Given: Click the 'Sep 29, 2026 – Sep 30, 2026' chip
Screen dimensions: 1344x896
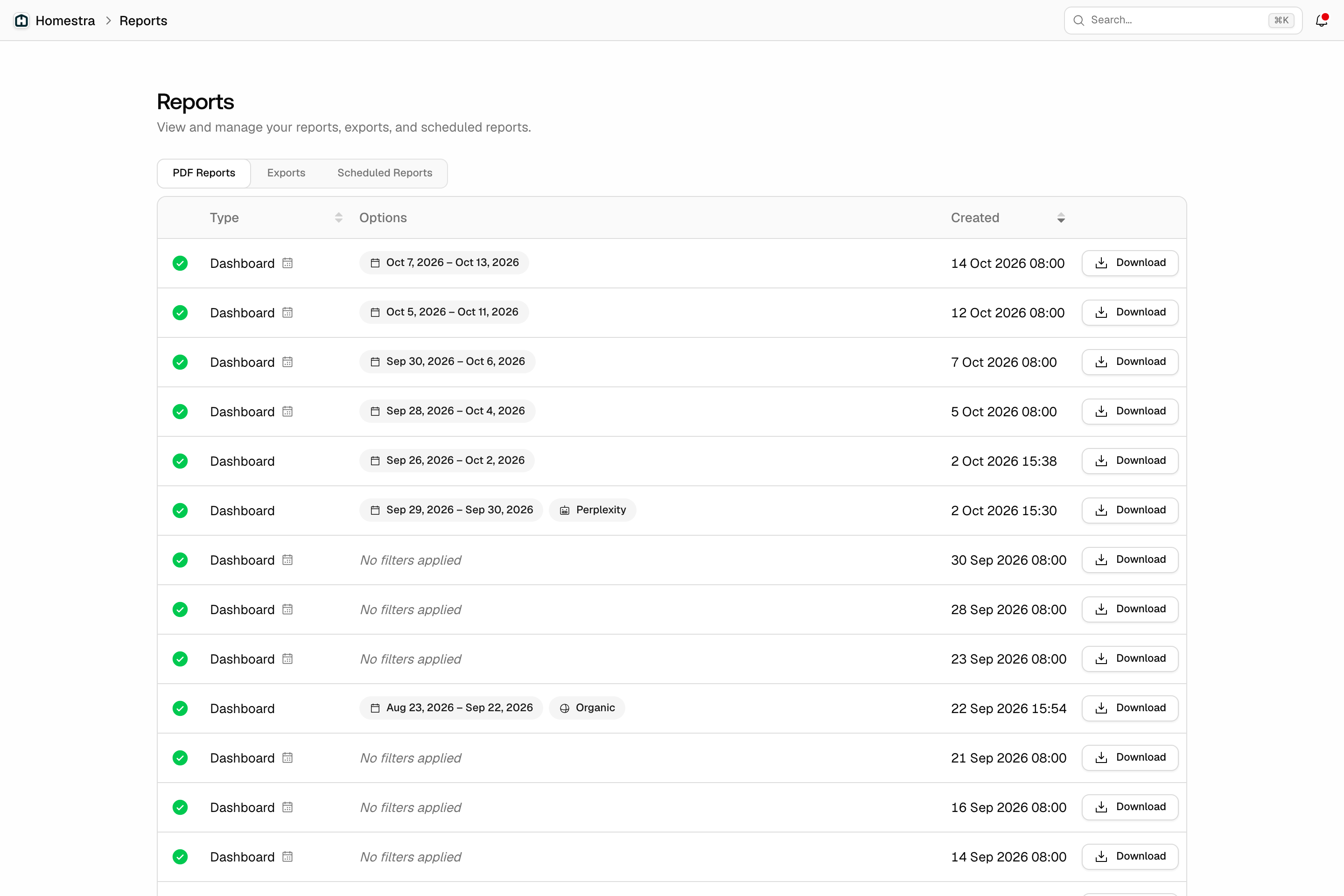Looking at the screenshot, I should [451, 510].
